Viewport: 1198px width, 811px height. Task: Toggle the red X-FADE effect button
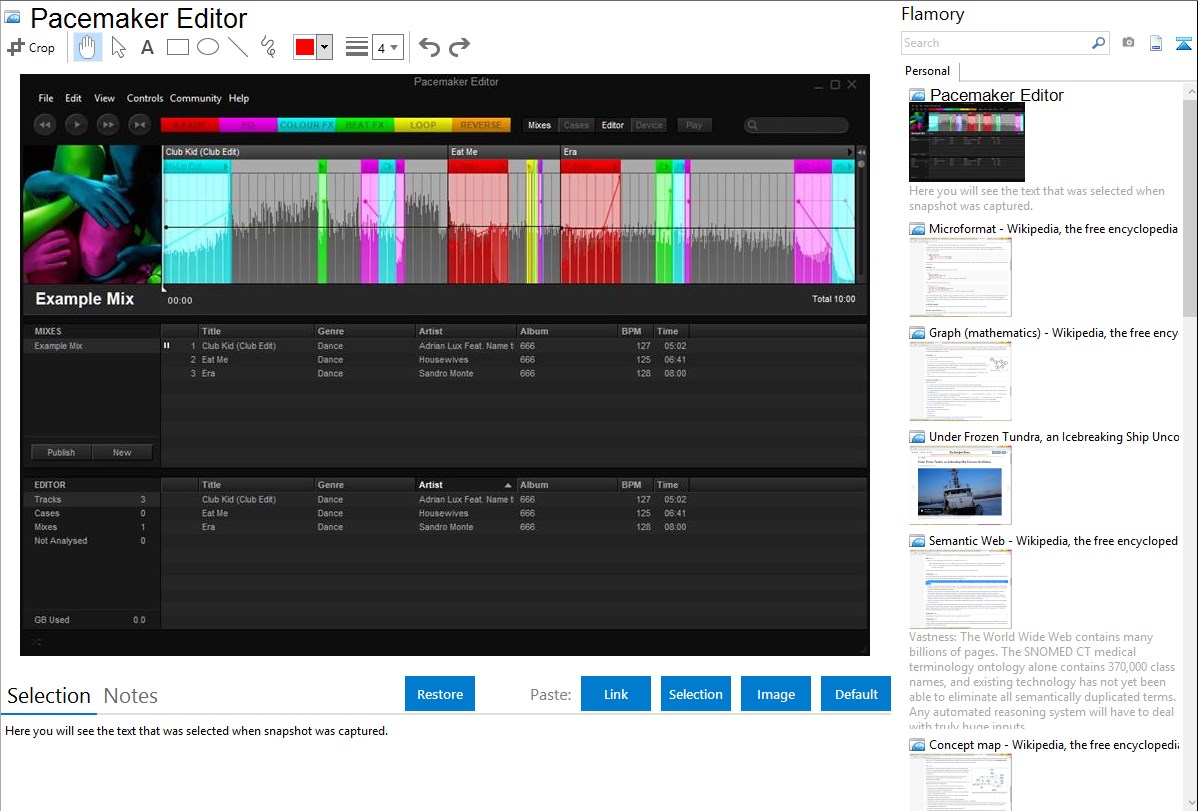189,125
